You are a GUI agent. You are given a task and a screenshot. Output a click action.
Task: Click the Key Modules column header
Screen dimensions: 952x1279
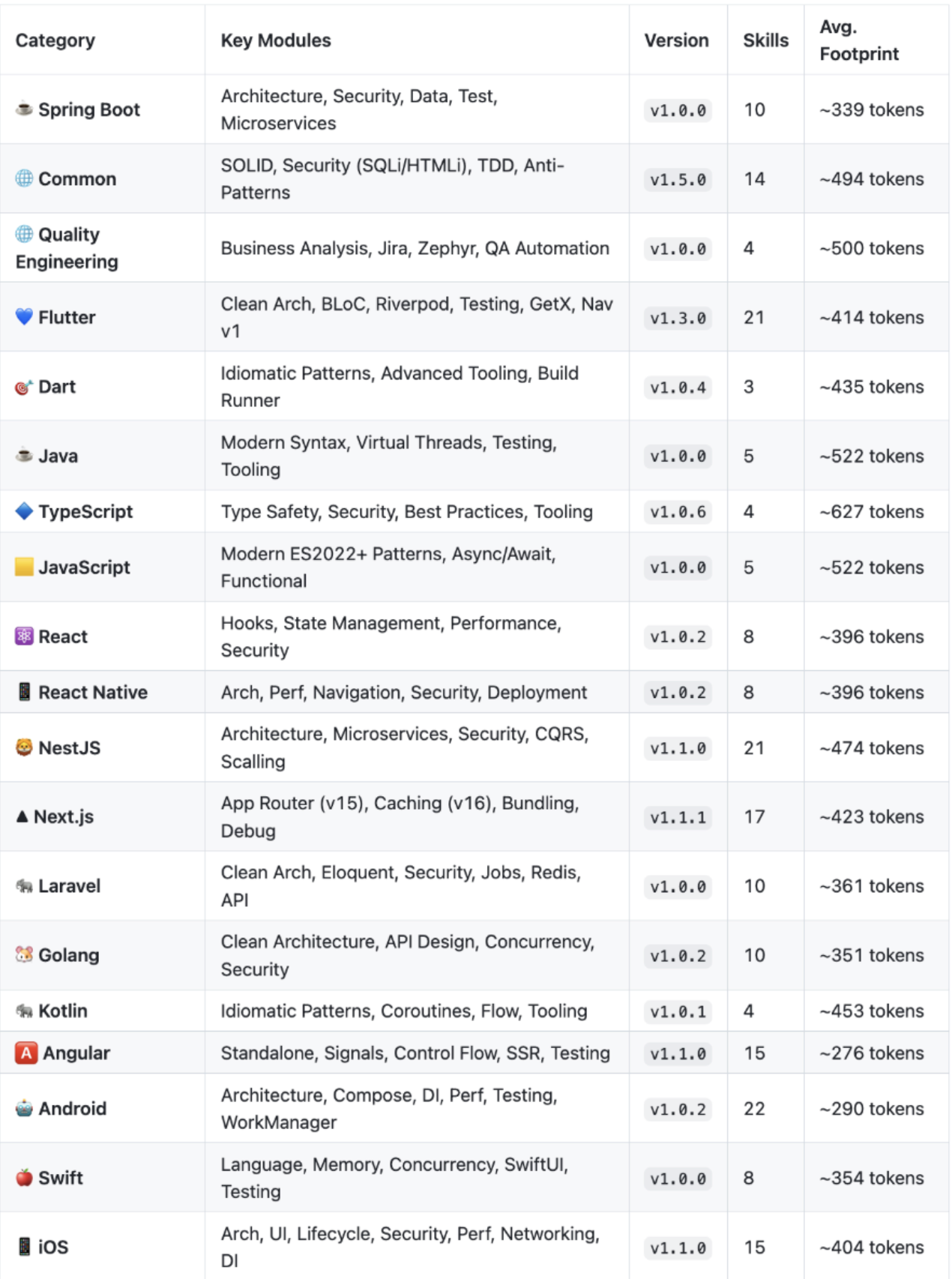pyautogui.click(x=276, y=40)
